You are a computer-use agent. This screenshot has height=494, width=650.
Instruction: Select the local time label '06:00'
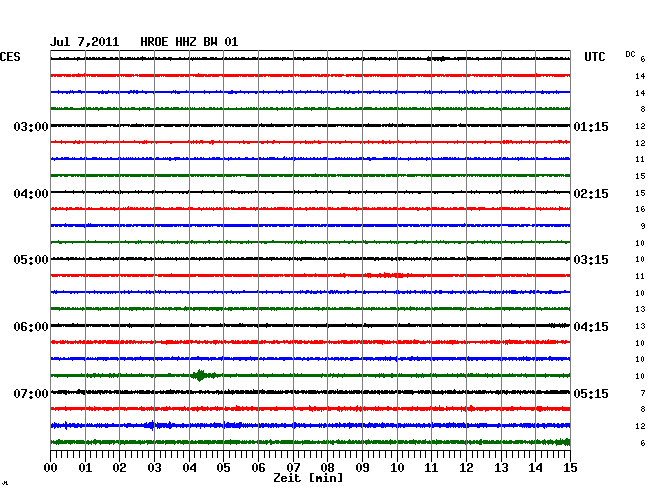tap(31, 327)
